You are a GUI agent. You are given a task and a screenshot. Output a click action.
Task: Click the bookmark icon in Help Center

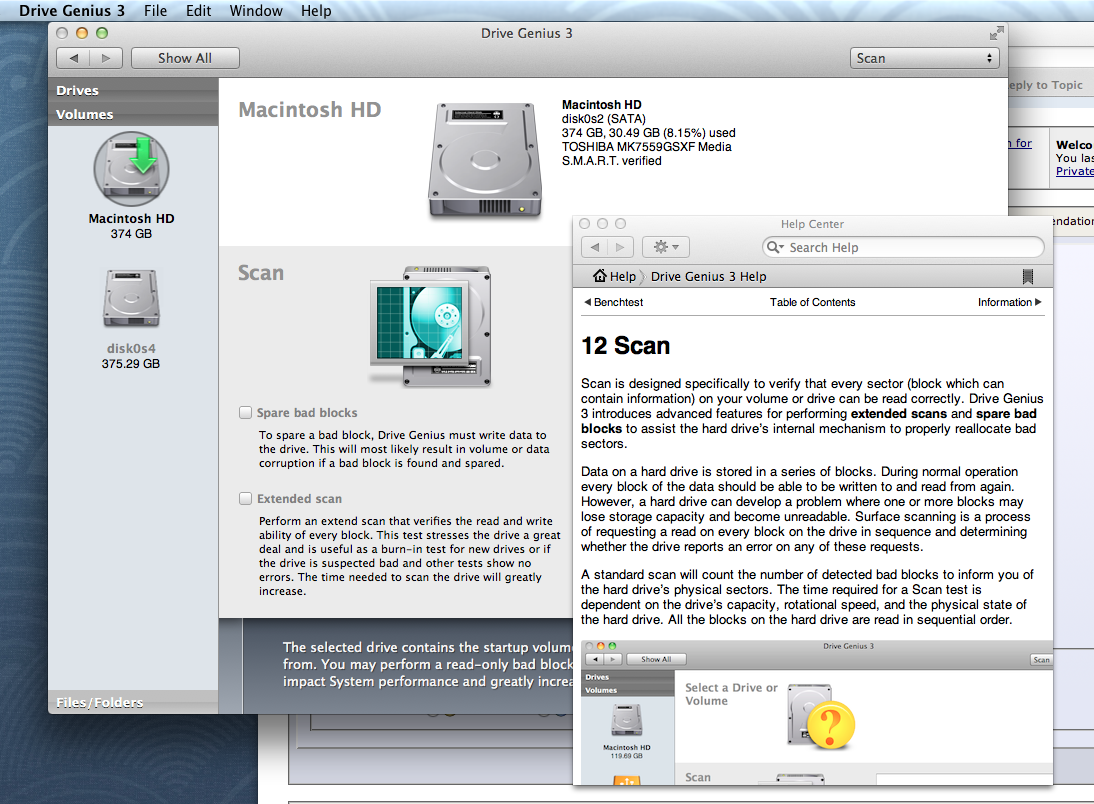point(1028,276)
